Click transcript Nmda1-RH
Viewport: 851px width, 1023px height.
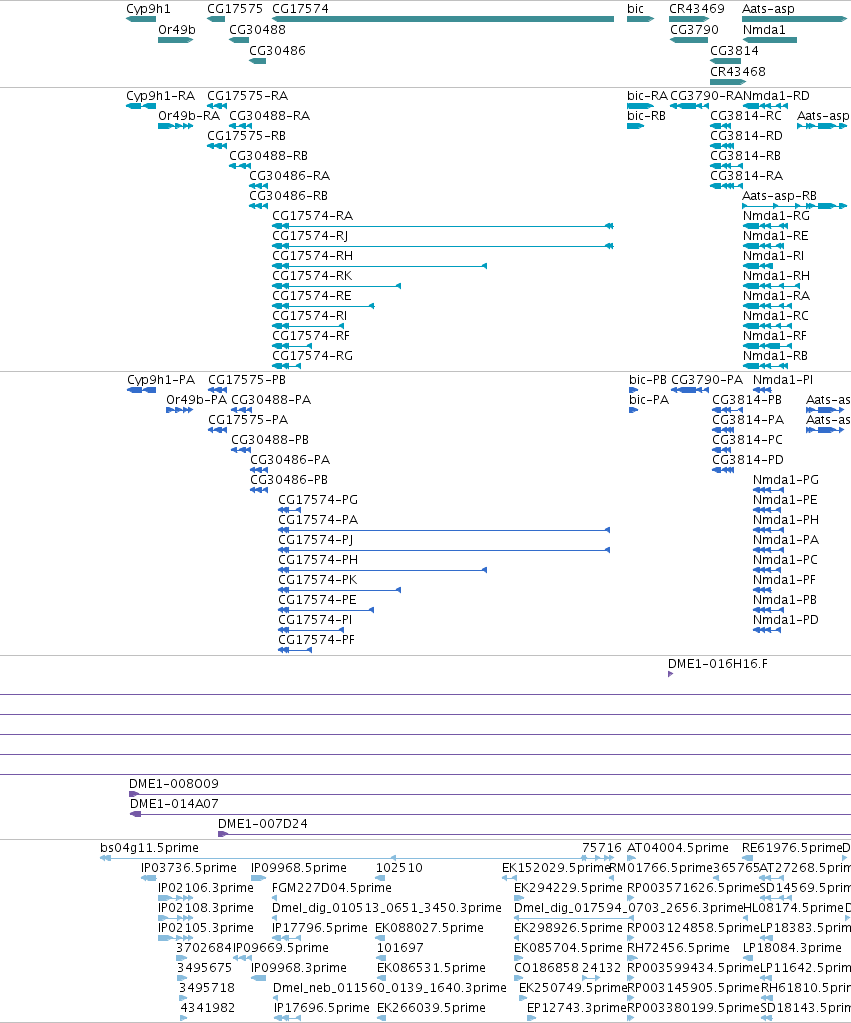pos(771,286)
